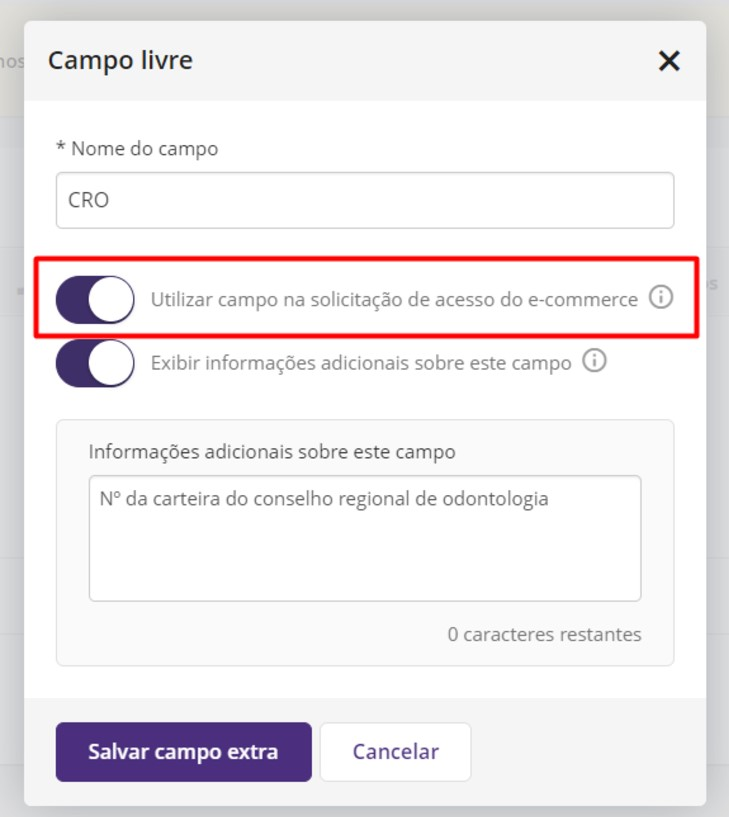Click the Utilizar campo na solicitação label
The image size is (729, 817).
point(394,299)
